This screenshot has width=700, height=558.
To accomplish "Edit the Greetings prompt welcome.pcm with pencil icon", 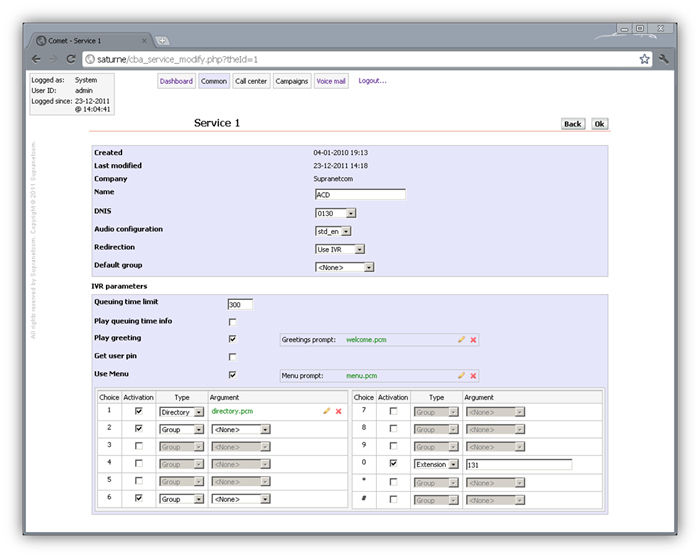I will (x=461, y=340).
